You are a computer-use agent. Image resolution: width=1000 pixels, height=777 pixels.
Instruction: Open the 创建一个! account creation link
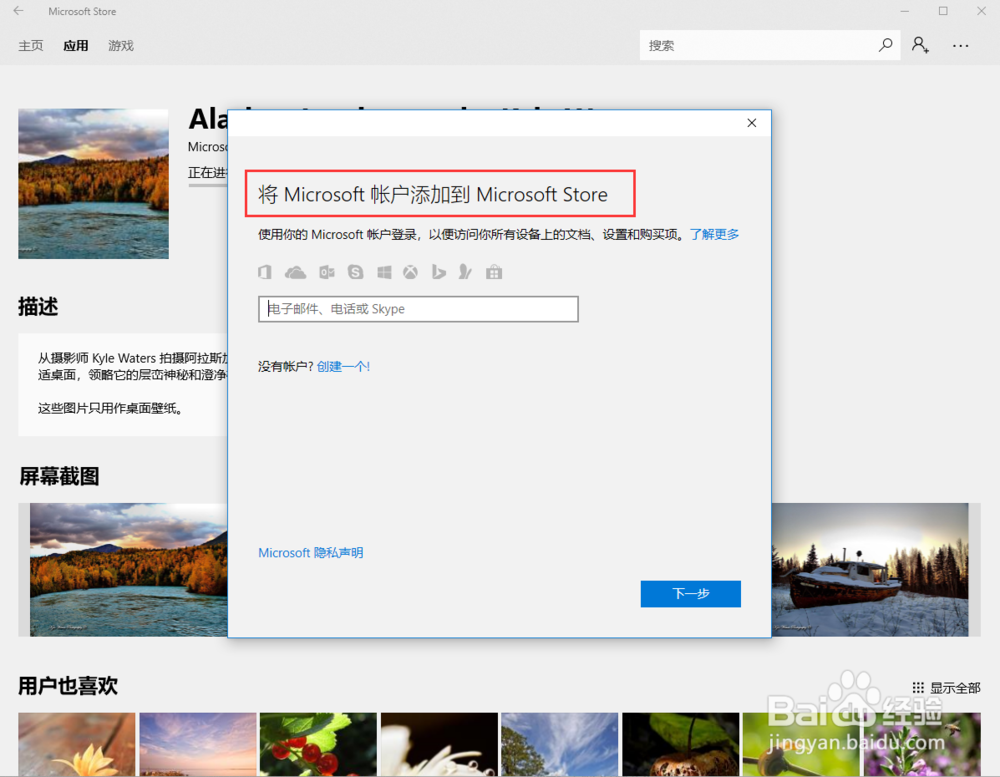click(343, 366)
